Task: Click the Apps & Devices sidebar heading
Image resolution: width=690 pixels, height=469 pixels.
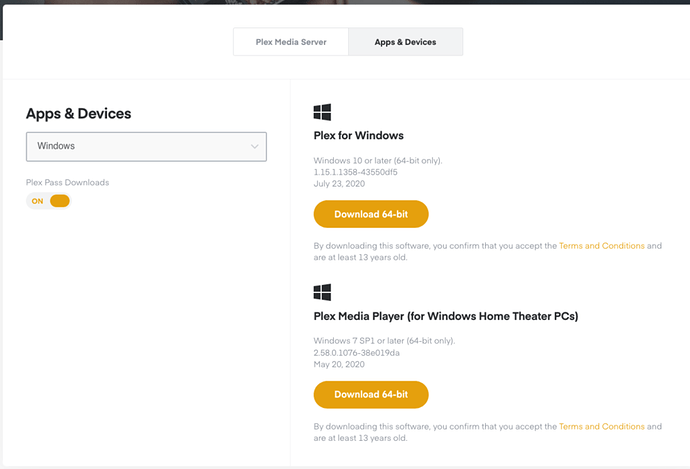Action: tap(79, 113)
